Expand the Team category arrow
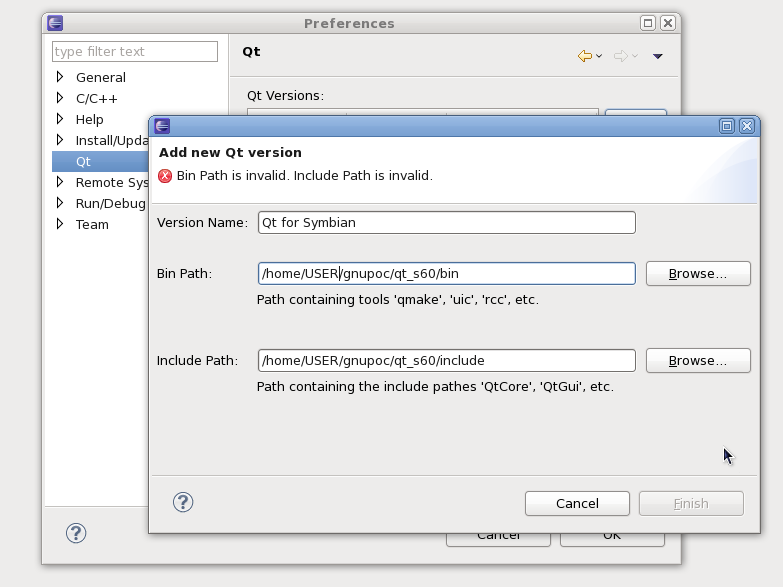This screenshot has width=783, height=587. (x=60, y=224)
